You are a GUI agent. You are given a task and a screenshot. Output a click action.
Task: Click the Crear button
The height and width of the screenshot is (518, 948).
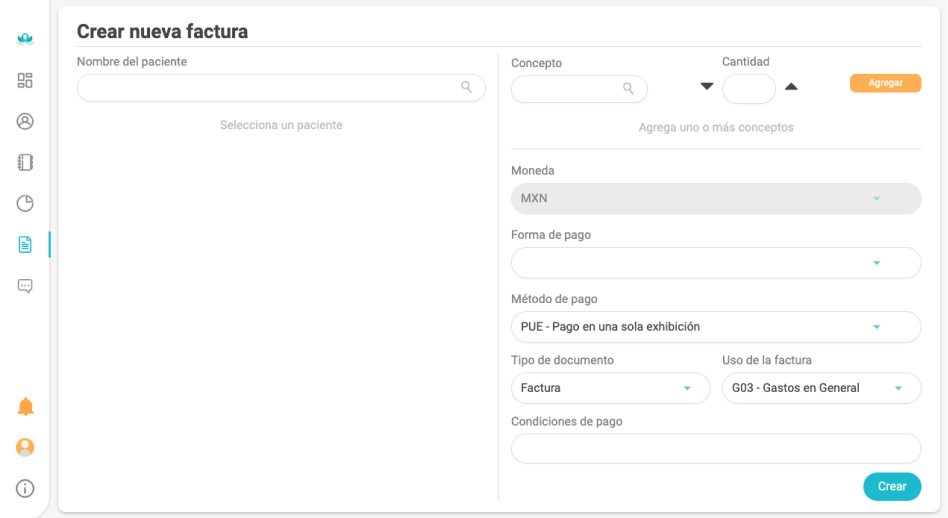pos(892,487)
